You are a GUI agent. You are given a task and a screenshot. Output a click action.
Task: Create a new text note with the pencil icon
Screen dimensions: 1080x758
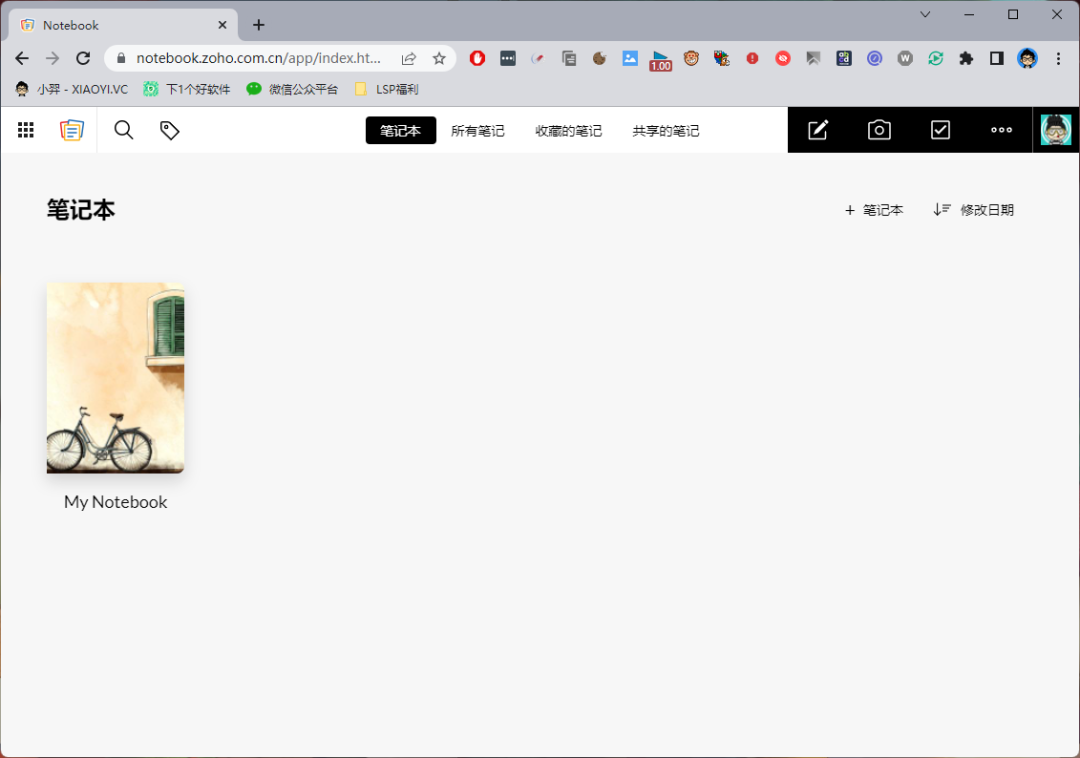(x=818, y=130)
